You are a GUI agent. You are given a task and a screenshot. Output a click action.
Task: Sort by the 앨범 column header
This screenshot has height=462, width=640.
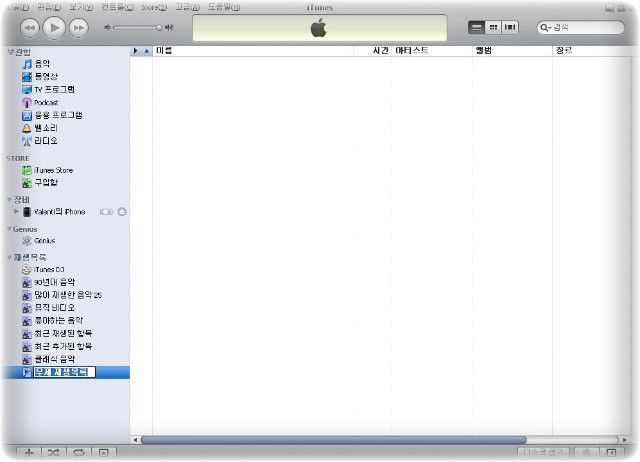[512, 51]
